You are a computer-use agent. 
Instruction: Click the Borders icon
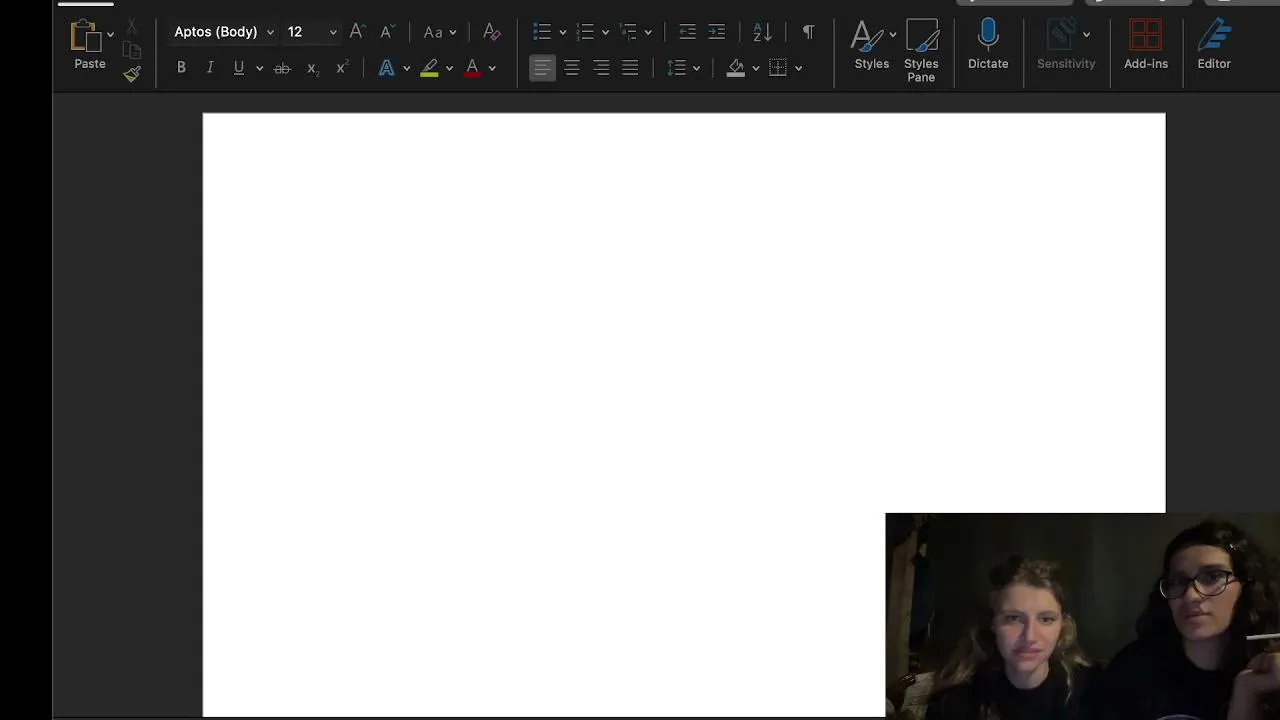click(778, 68)
